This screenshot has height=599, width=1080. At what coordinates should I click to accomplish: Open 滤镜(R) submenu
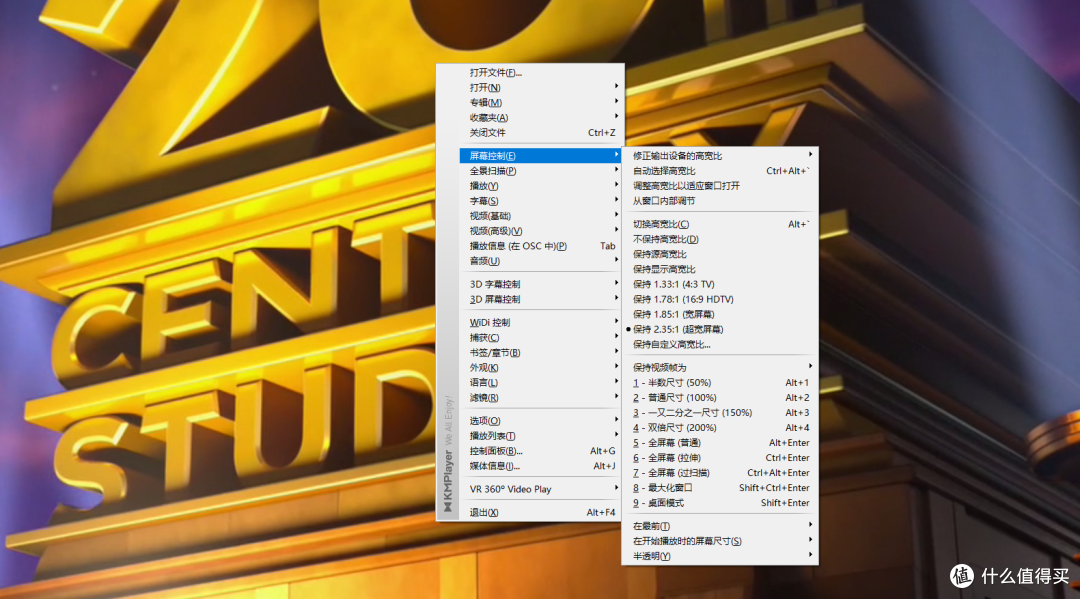[541, 397]
